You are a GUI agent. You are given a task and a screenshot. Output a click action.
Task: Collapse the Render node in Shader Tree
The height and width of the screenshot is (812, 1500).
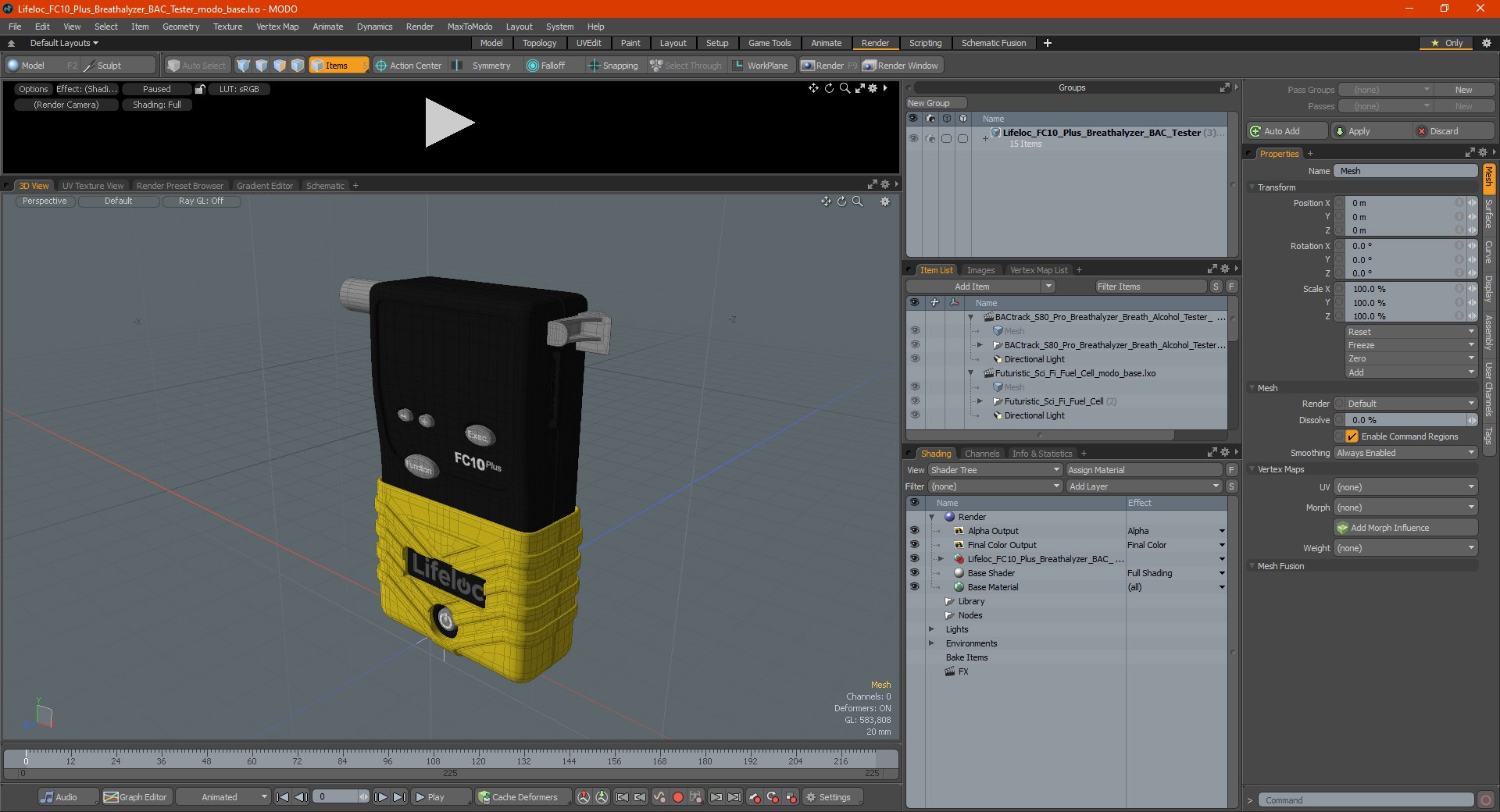coord(931,517)
